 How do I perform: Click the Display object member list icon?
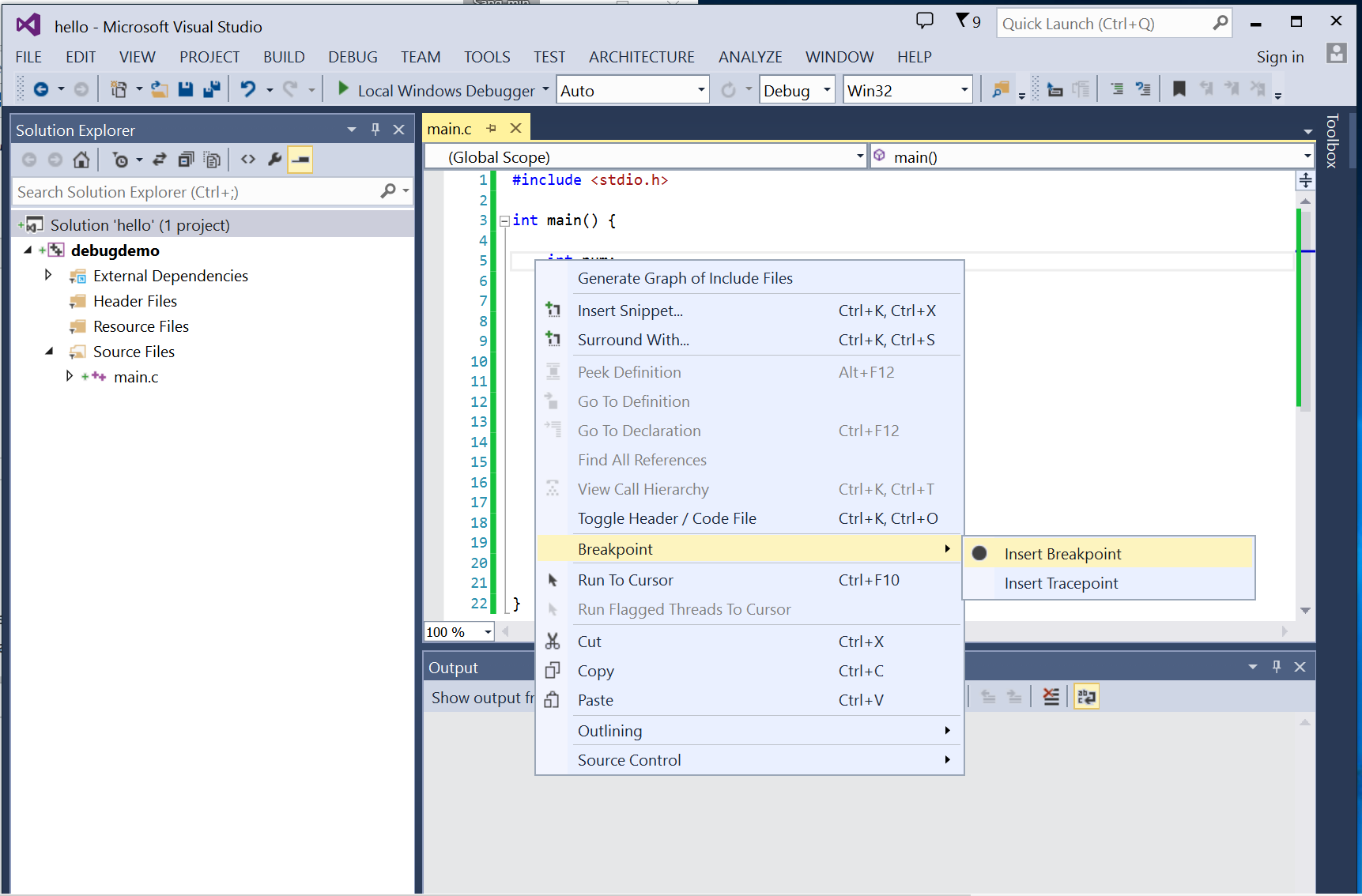(1055, 89)
